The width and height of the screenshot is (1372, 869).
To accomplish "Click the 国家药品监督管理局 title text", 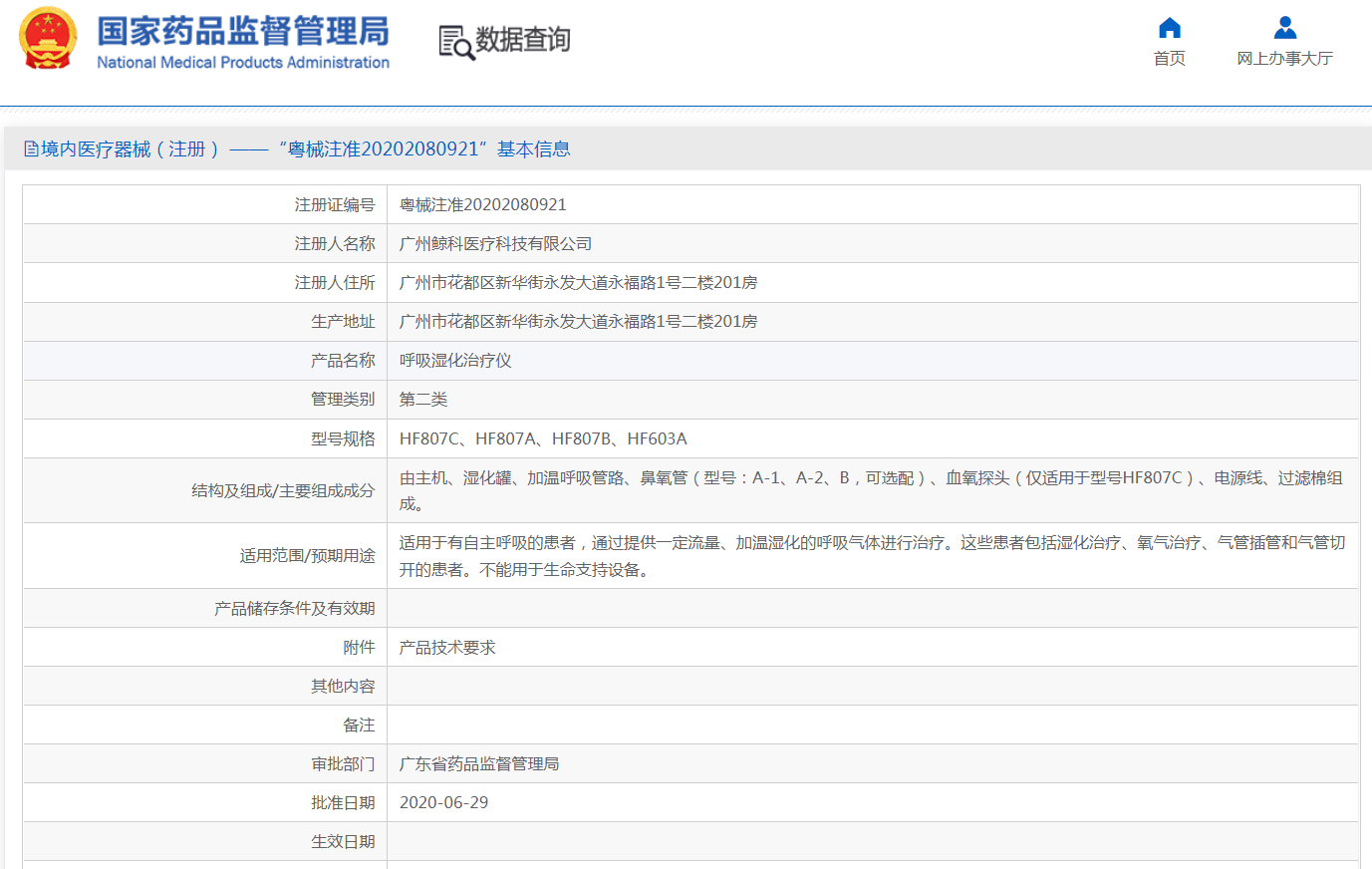I will pyautogui.click(x=243, y=31).
